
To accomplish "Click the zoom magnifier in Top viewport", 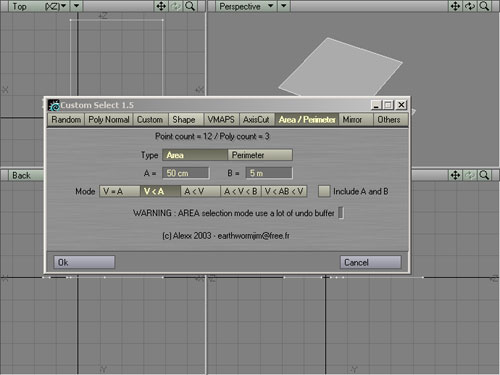I will tap(190, 6).
